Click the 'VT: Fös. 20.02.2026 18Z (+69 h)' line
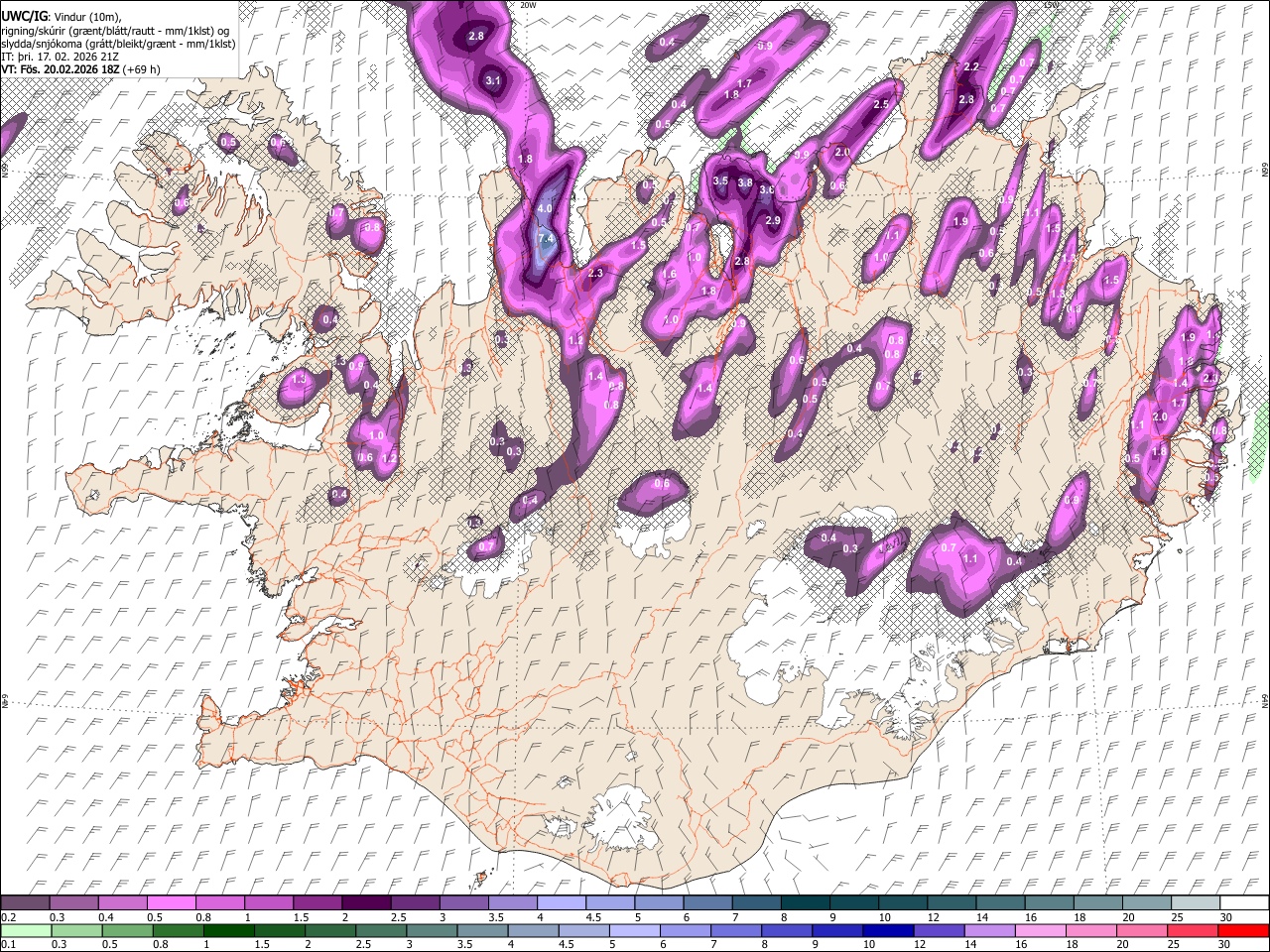This screenshot has width=1270, height=952. point(80,69)
